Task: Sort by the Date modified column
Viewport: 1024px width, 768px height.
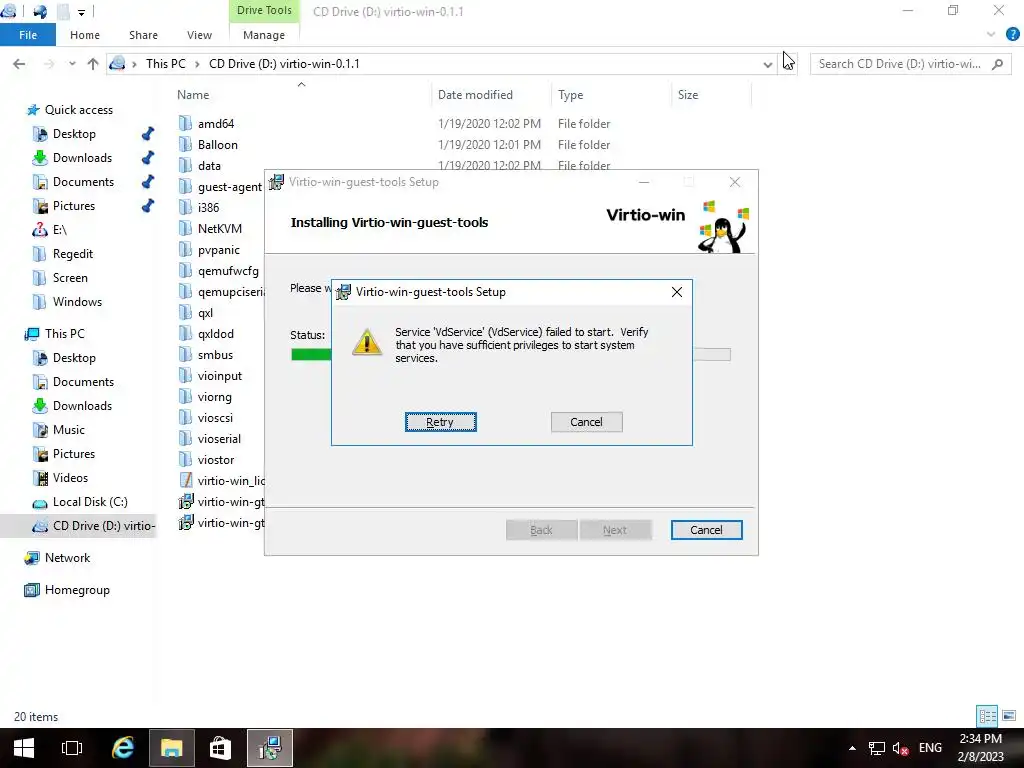Action: tap(475, 95)
